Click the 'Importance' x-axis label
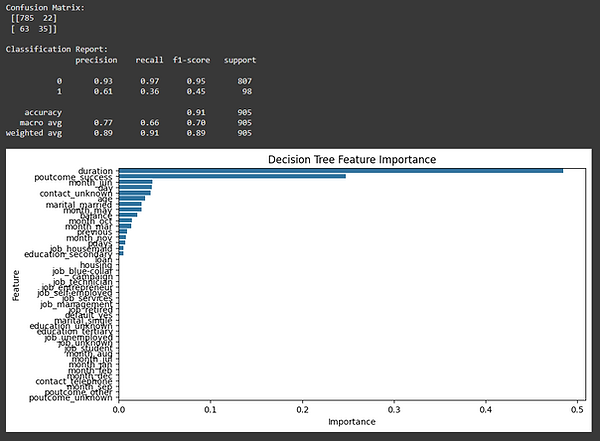Viewport: 600px width, 441px height. point(352,422)
